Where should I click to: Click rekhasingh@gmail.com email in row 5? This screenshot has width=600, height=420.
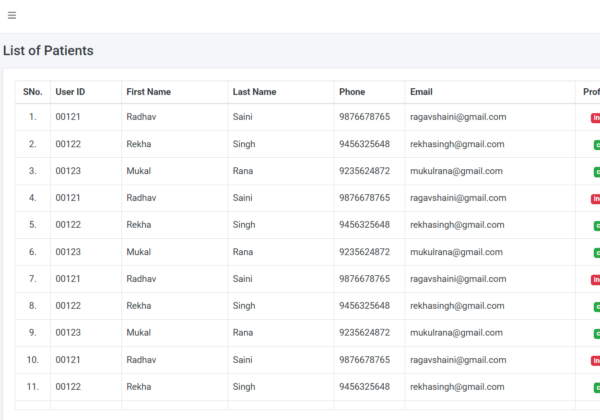pyautogui.click(x=455, y=225)
